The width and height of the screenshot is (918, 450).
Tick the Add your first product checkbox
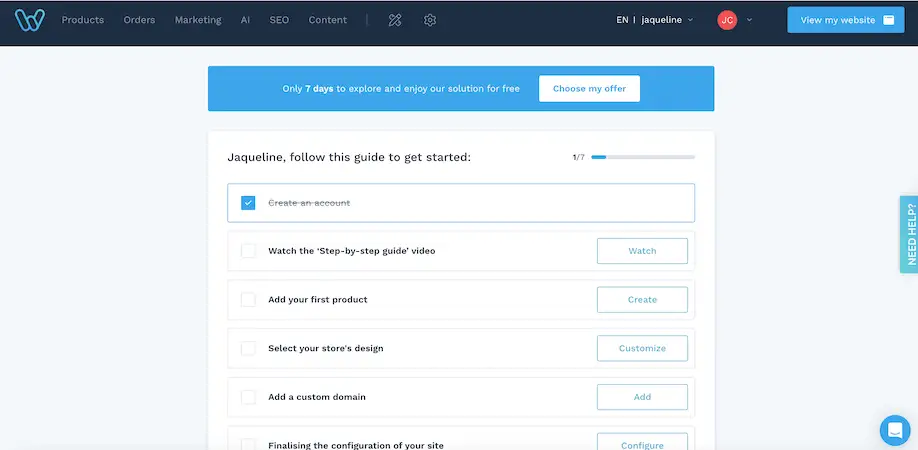[248, 300]
